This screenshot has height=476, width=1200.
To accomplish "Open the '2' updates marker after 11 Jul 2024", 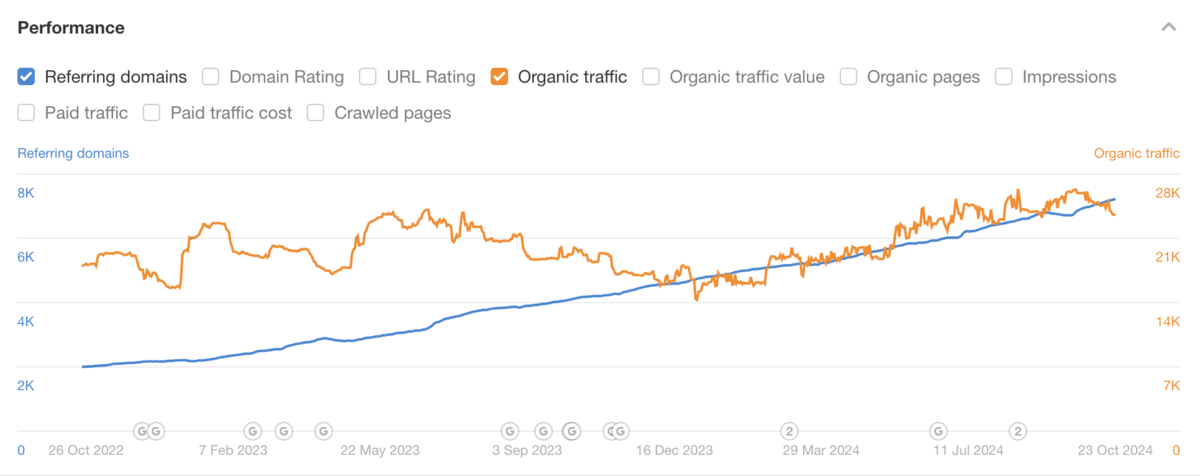I will point(1018,431).
